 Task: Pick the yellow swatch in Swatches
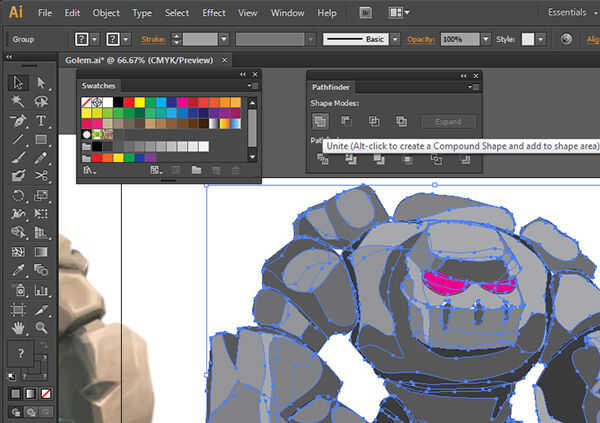139,102
